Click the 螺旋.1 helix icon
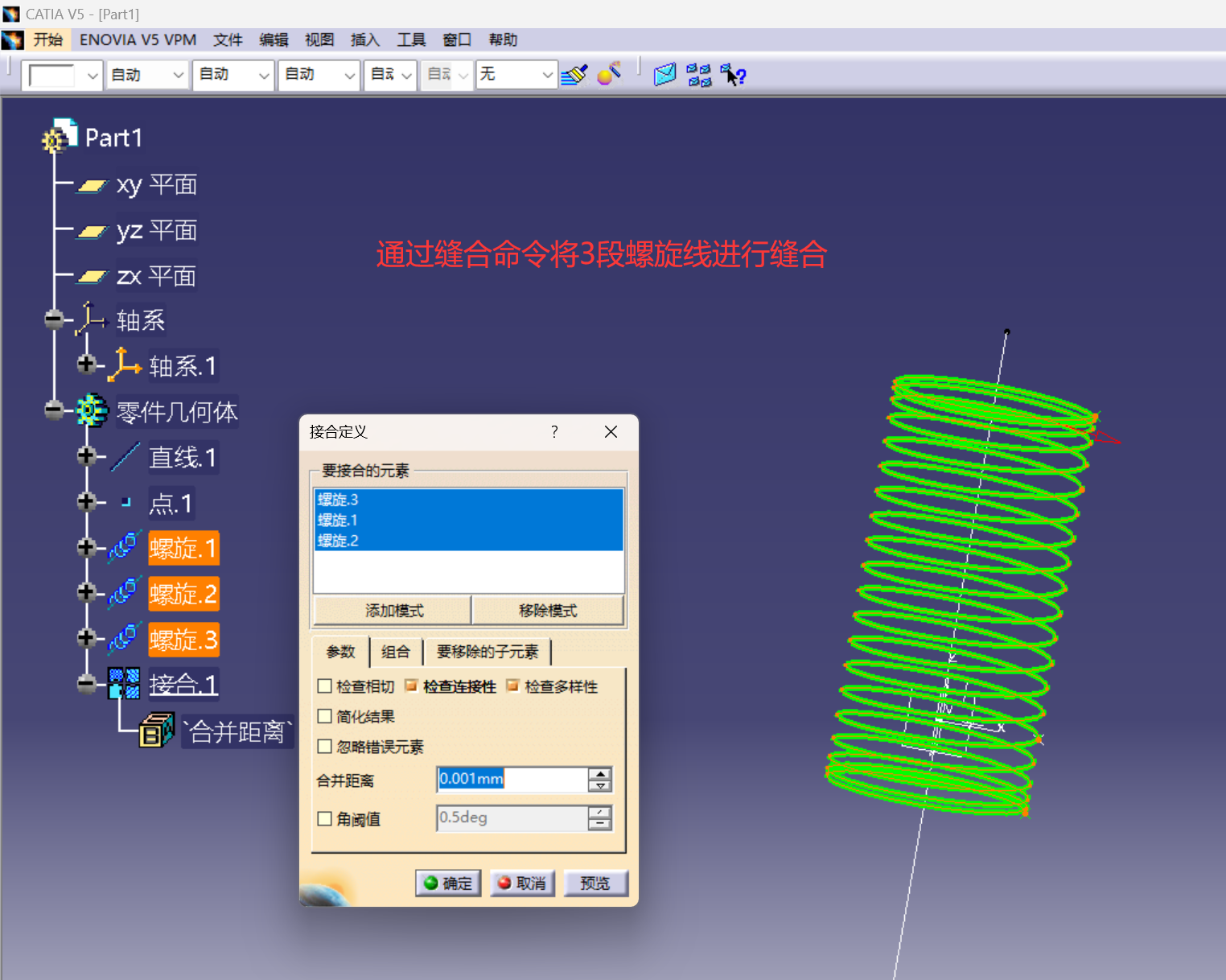Screen dimensions: 1226x980 pos(125,547)
